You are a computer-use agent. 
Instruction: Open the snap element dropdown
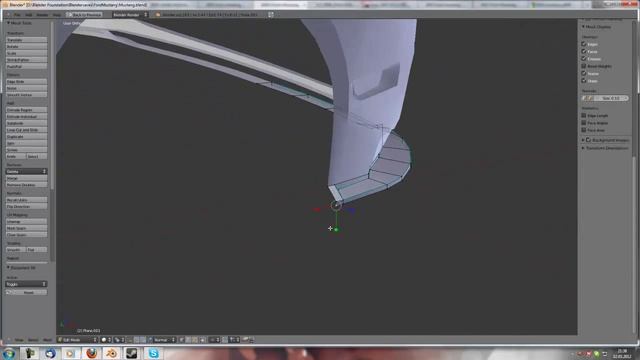pos(234,340)
